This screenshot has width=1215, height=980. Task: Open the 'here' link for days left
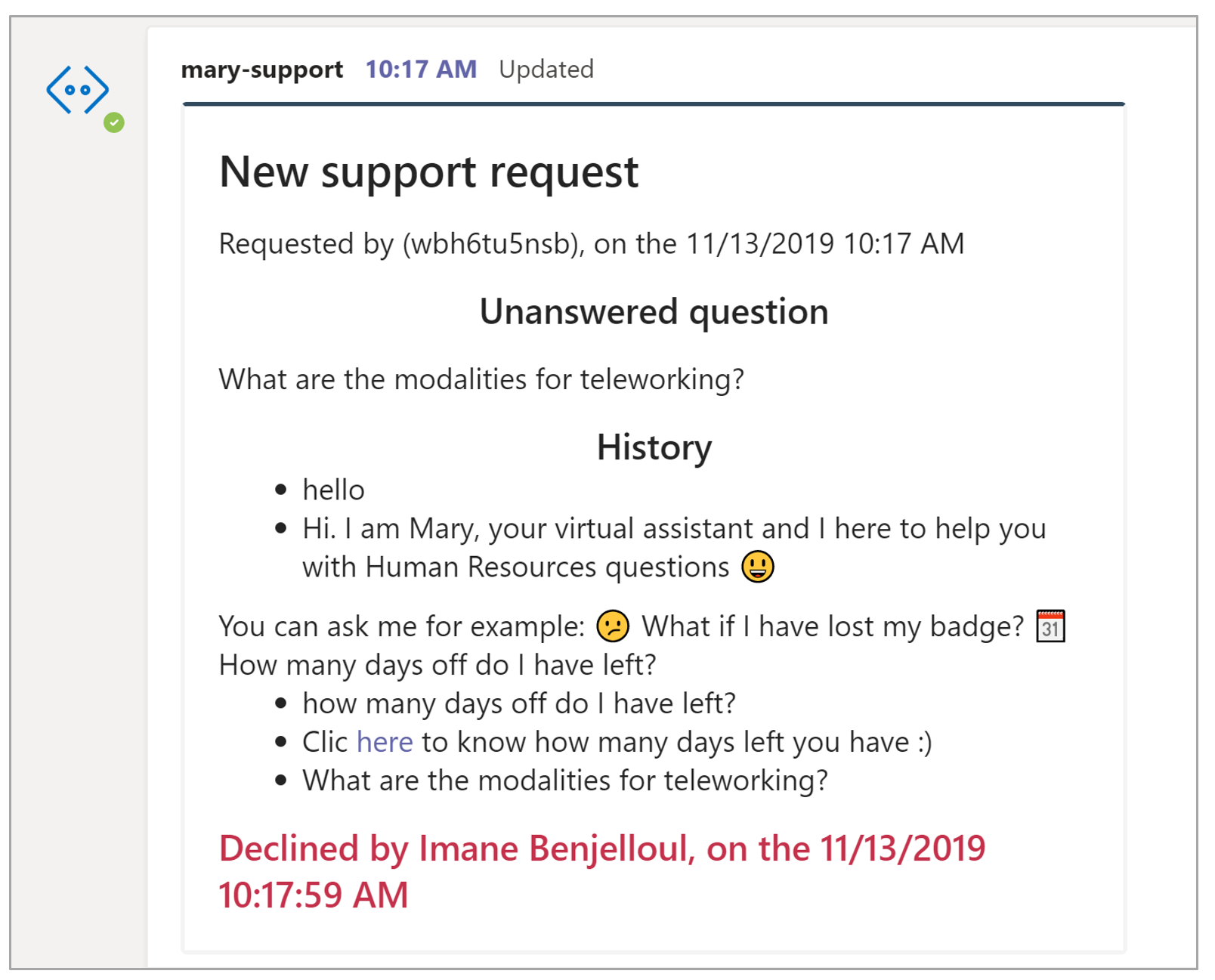coord(385,742)
